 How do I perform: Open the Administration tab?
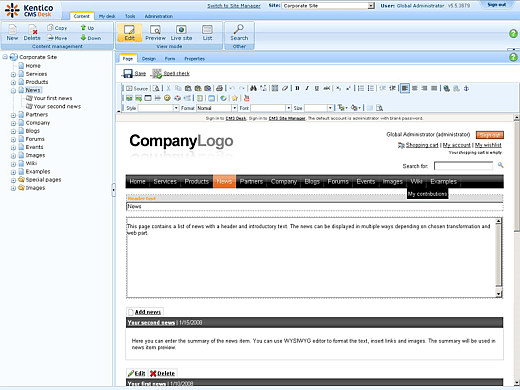[x=158, y=16]
